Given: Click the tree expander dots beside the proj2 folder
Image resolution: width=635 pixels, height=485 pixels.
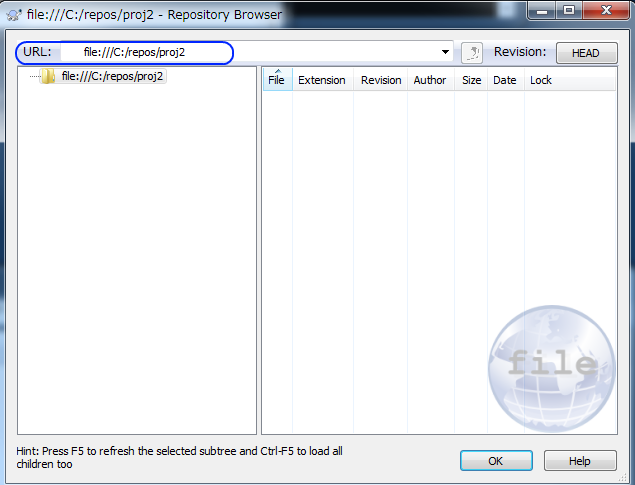Looking at the screenshot, I should (x=34, y=77).
